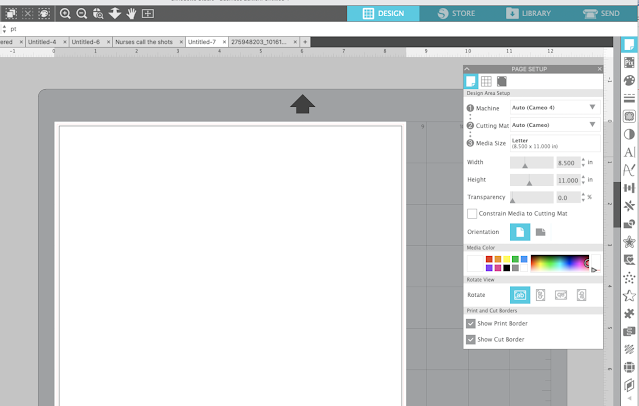Open the Rhinestones dotted star panel
This screenshot has width=639, height=406.
(x=629, y=278)
